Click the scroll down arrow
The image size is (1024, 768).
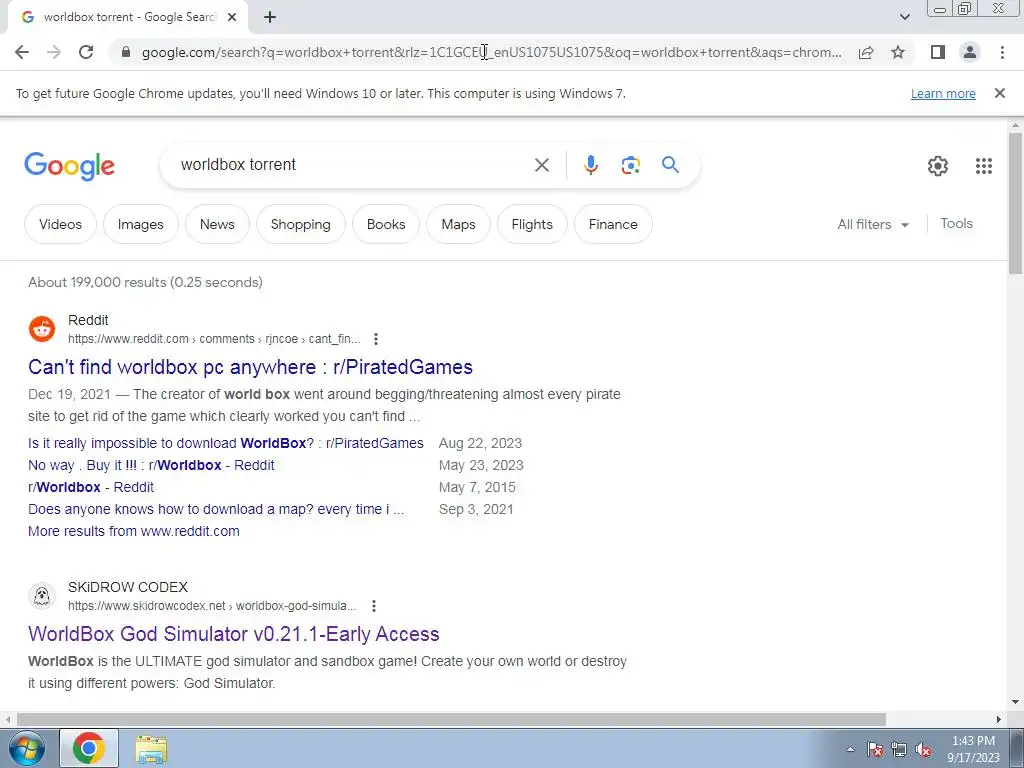[1015, 703]
